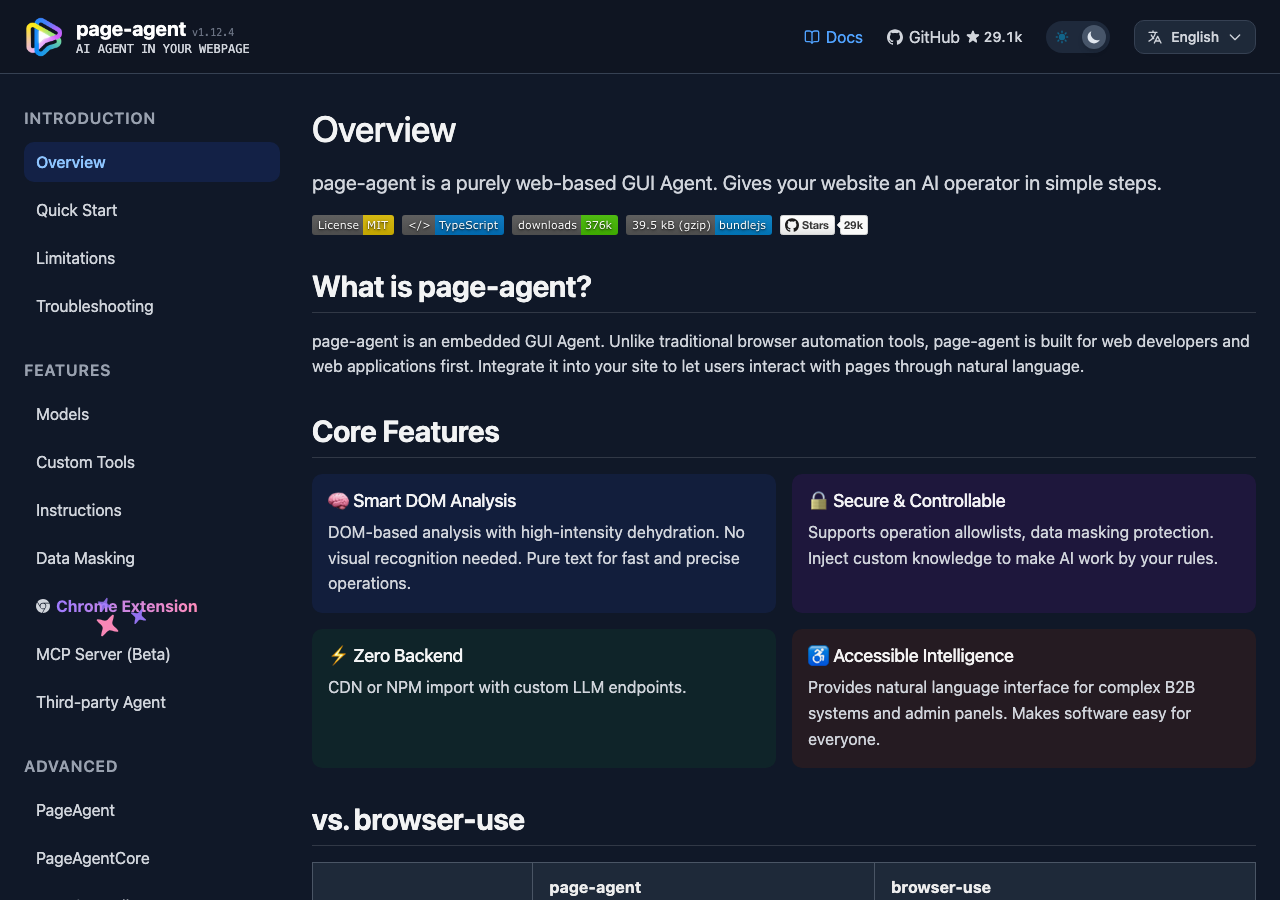Click the ADVANCED section label

71,766
